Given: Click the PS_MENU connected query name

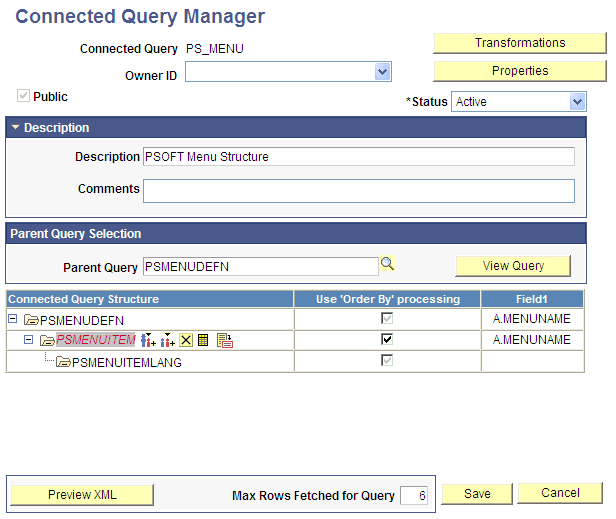Looking at the screenshot, I should [215, 49].
